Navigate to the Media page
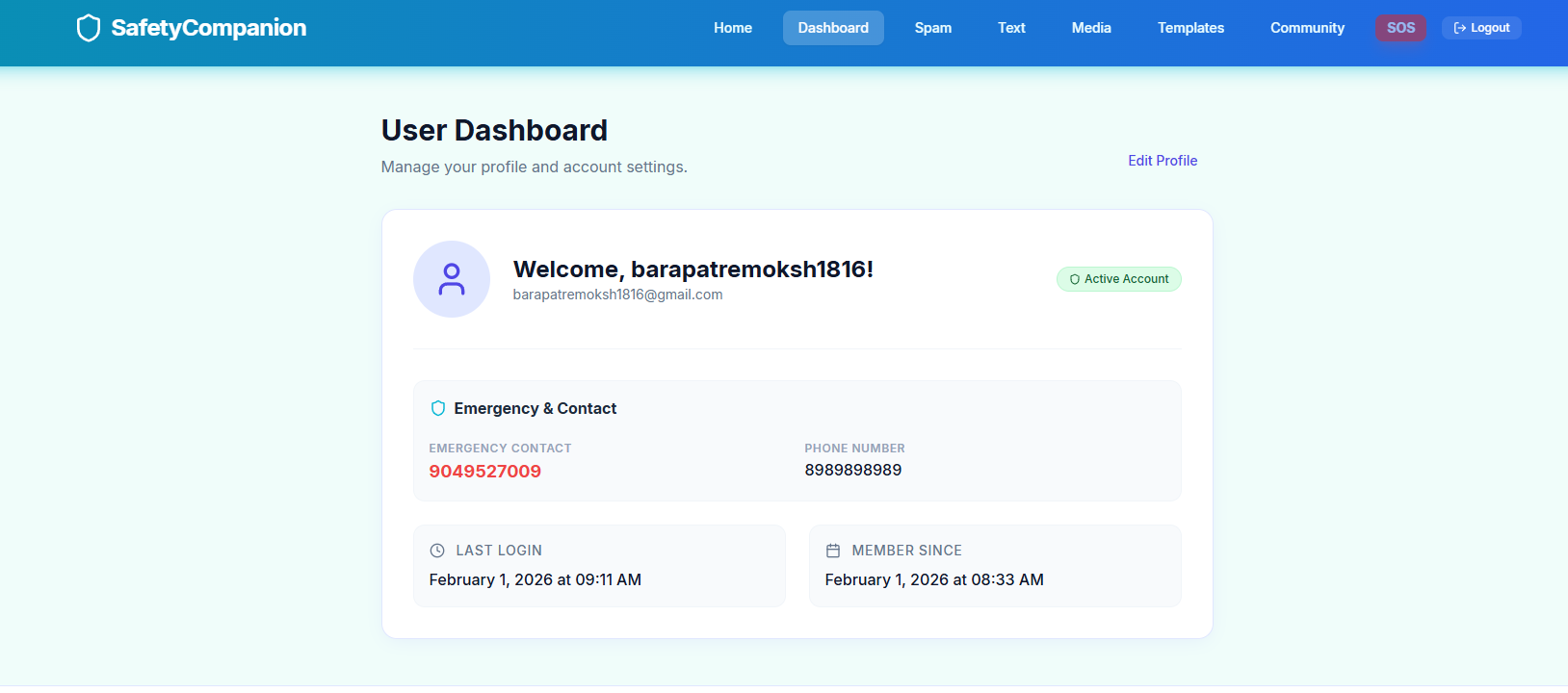This screenshot has height=693, width=1568. coord(1091,28)
